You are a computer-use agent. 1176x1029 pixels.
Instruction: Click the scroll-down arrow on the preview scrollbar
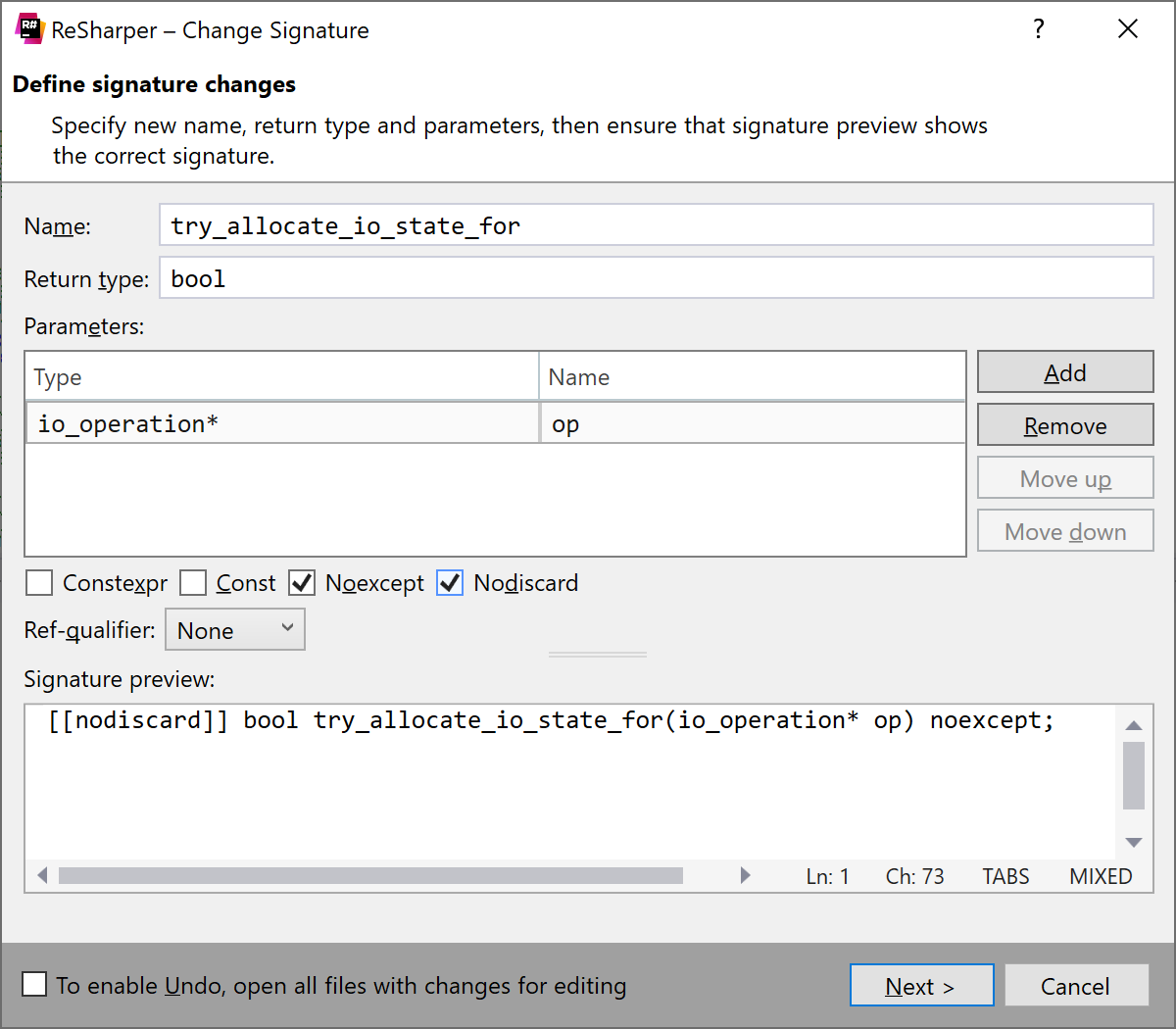[1134, 841]
